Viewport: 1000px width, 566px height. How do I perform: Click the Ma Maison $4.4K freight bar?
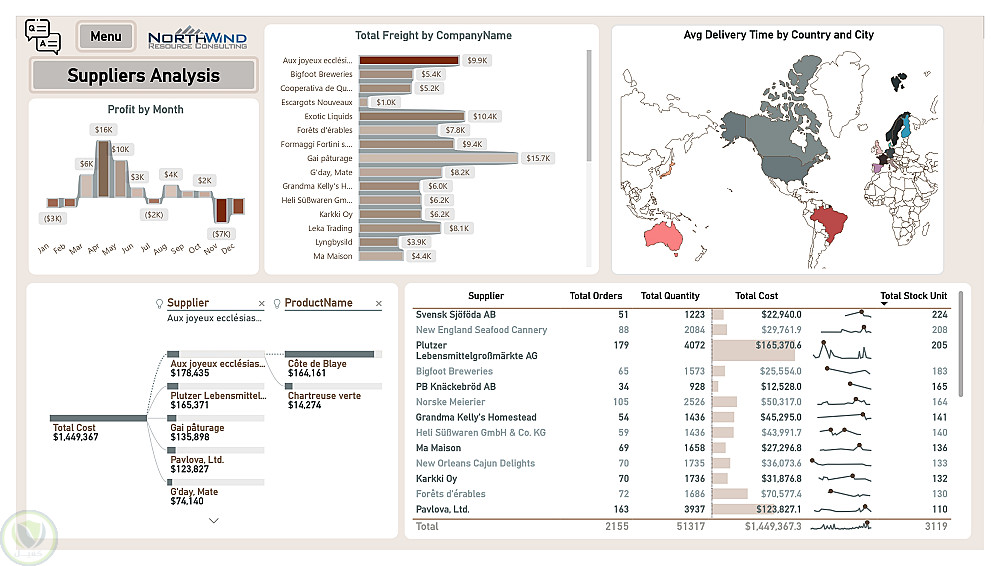381,256
